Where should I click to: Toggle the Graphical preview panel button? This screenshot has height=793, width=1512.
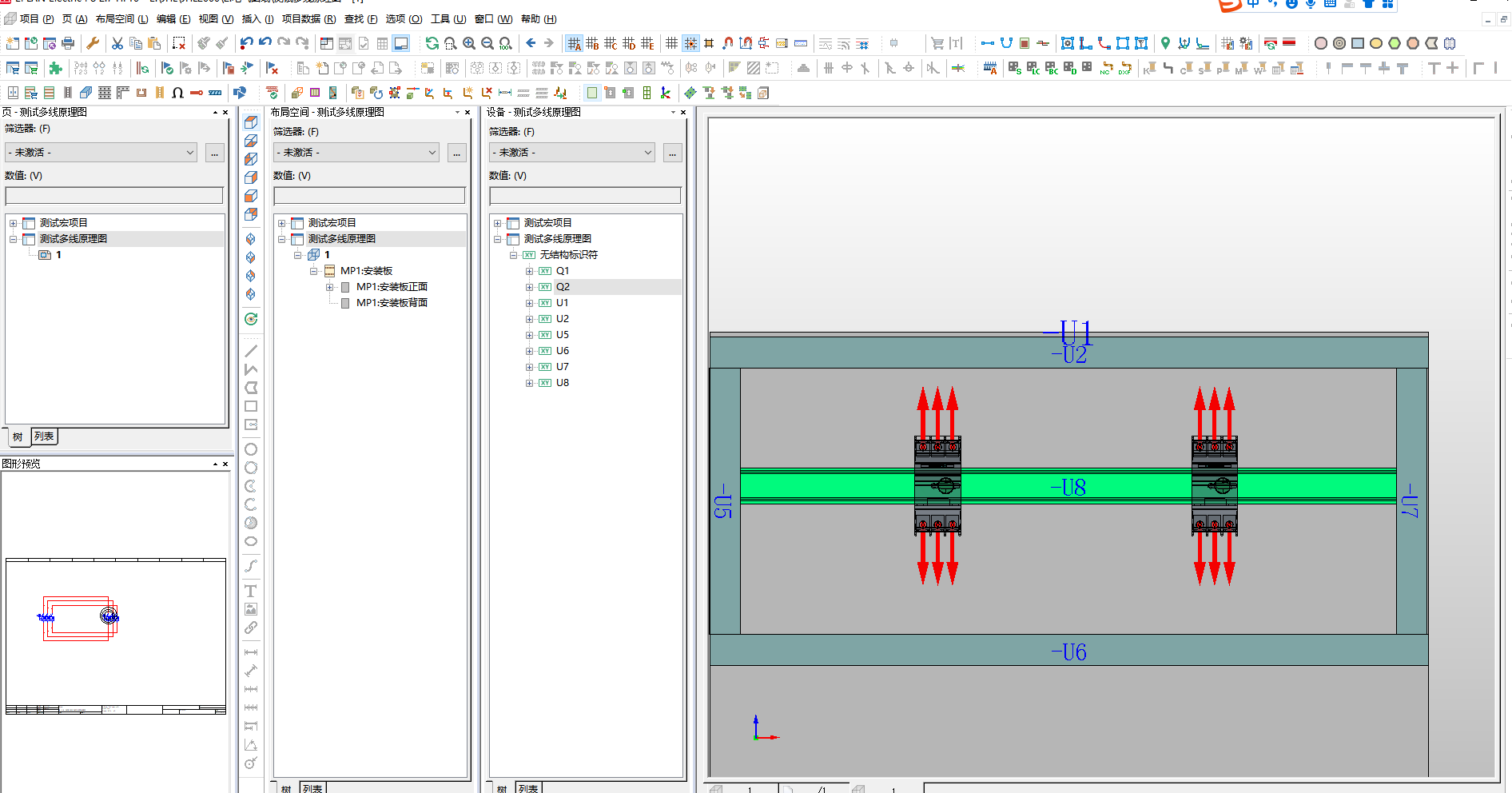pos(401,43)
